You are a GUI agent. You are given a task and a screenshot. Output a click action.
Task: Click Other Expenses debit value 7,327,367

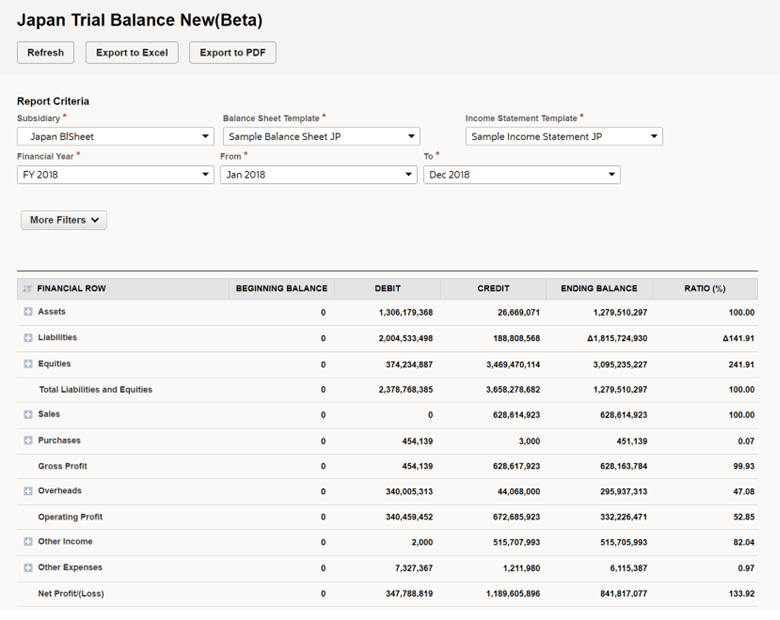(x=414, y=568)
